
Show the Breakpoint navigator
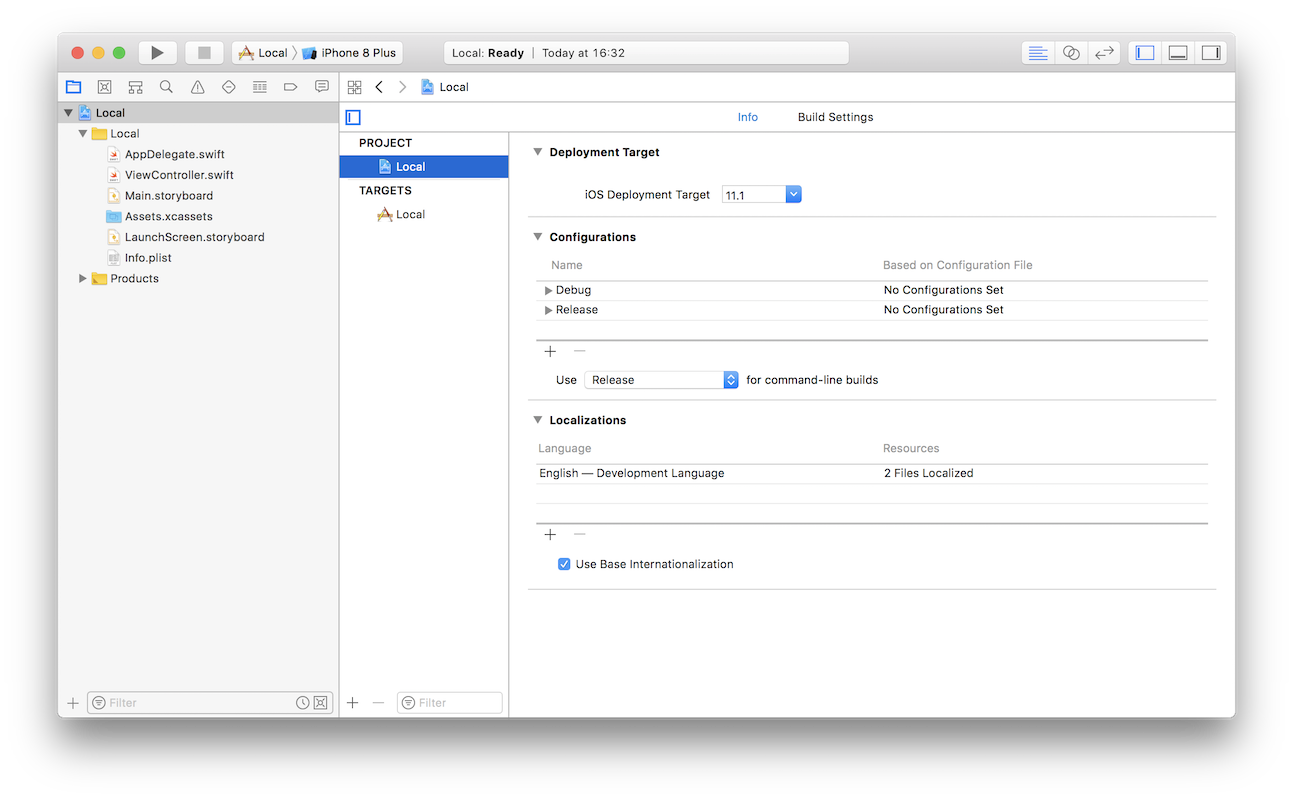pos(290,87)
